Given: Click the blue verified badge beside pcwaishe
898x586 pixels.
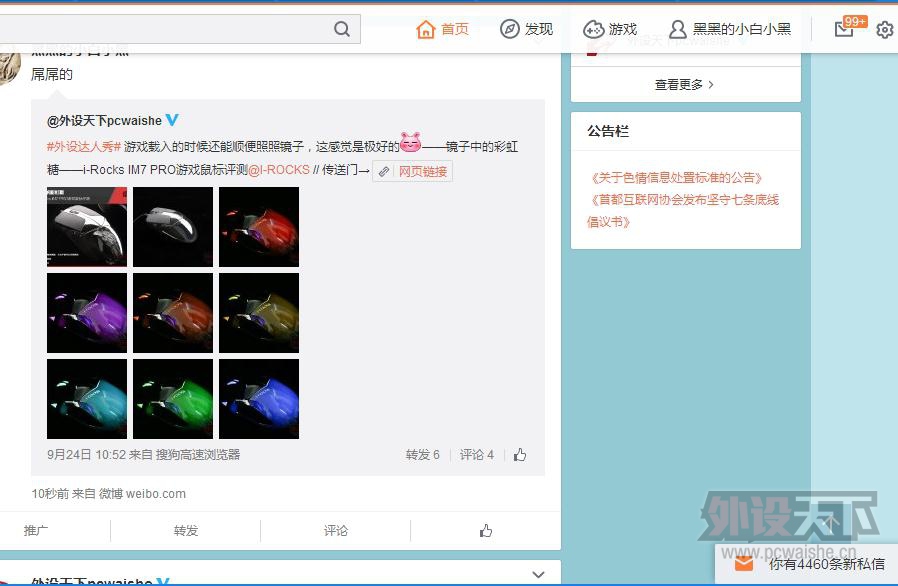Looking at the screenshot, I should coord(172,120).
